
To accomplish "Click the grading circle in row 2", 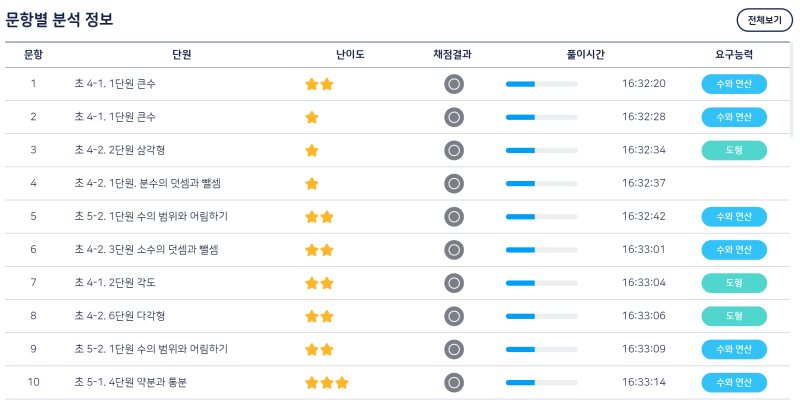I will coord(454,117).
